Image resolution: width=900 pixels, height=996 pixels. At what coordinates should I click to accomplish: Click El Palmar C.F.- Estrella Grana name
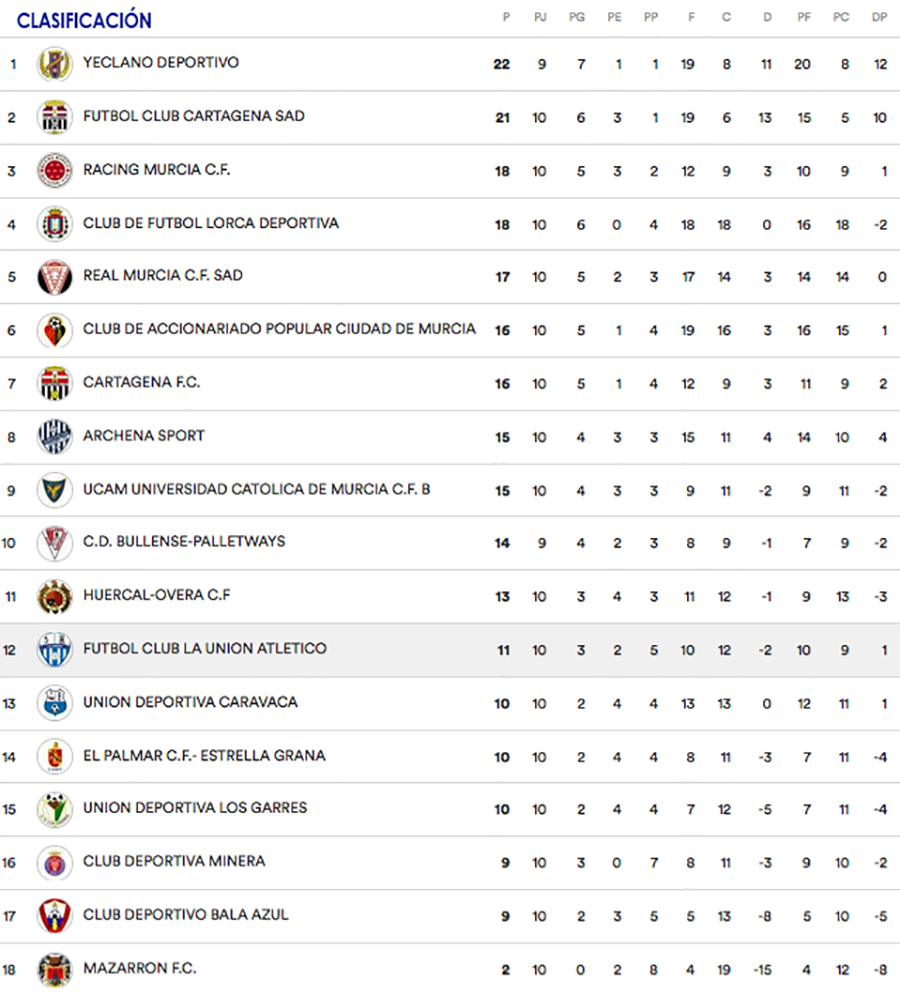click(205, 755)
